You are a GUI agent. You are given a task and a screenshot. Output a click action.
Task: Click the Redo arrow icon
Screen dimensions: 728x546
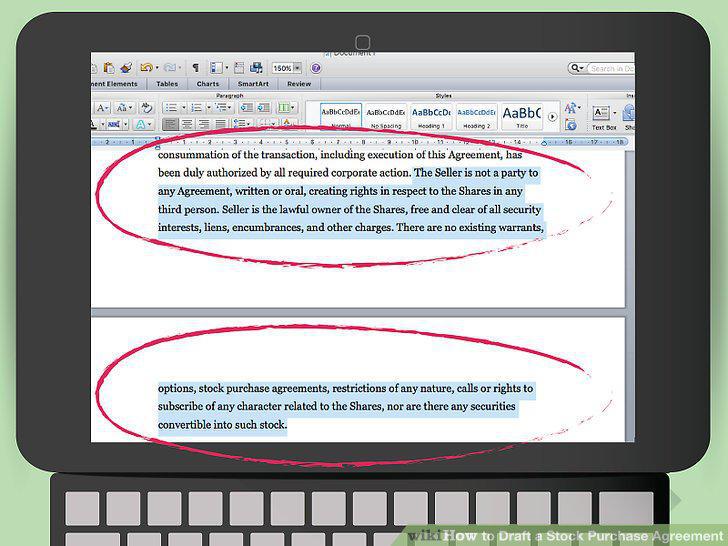[169, 68]
